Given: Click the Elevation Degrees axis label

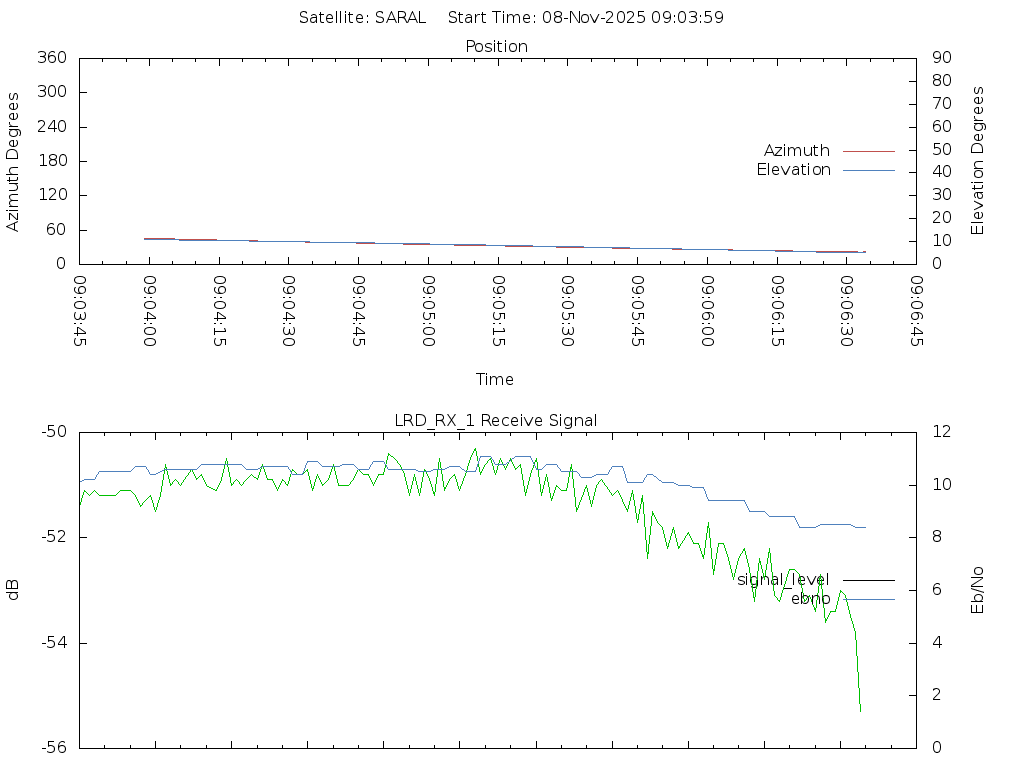Looking at the screenshot, I should 978,161.
